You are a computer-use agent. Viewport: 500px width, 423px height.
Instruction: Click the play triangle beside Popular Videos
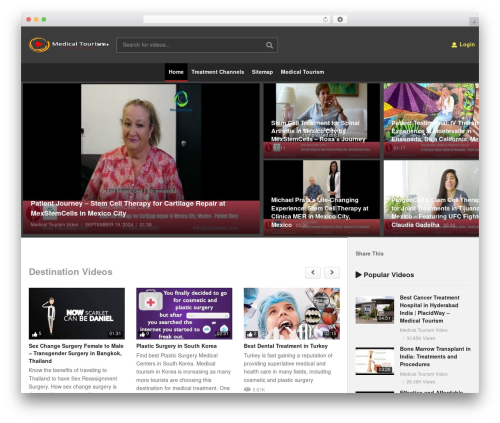pos(358,275)
